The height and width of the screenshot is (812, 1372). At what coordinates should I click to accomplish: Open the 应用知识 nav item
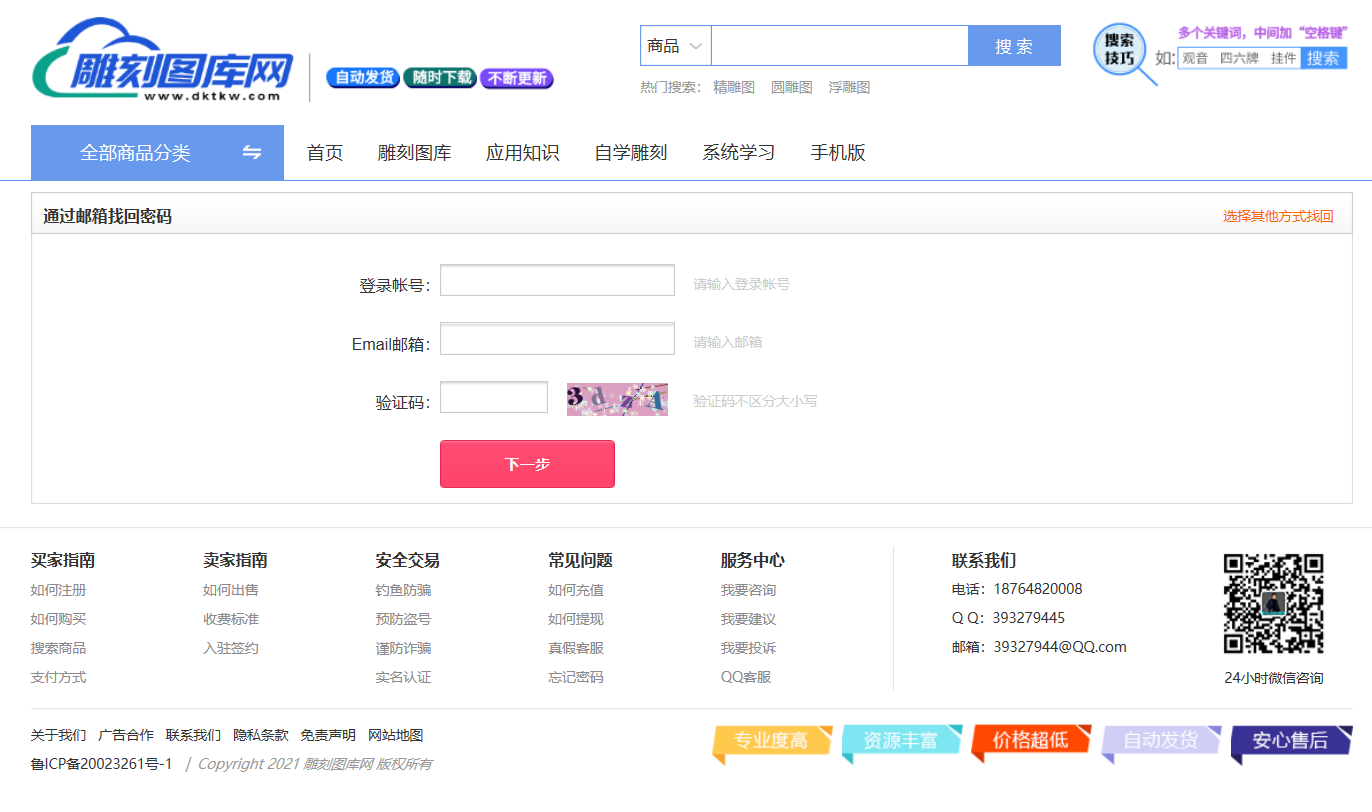pos(523,153)
